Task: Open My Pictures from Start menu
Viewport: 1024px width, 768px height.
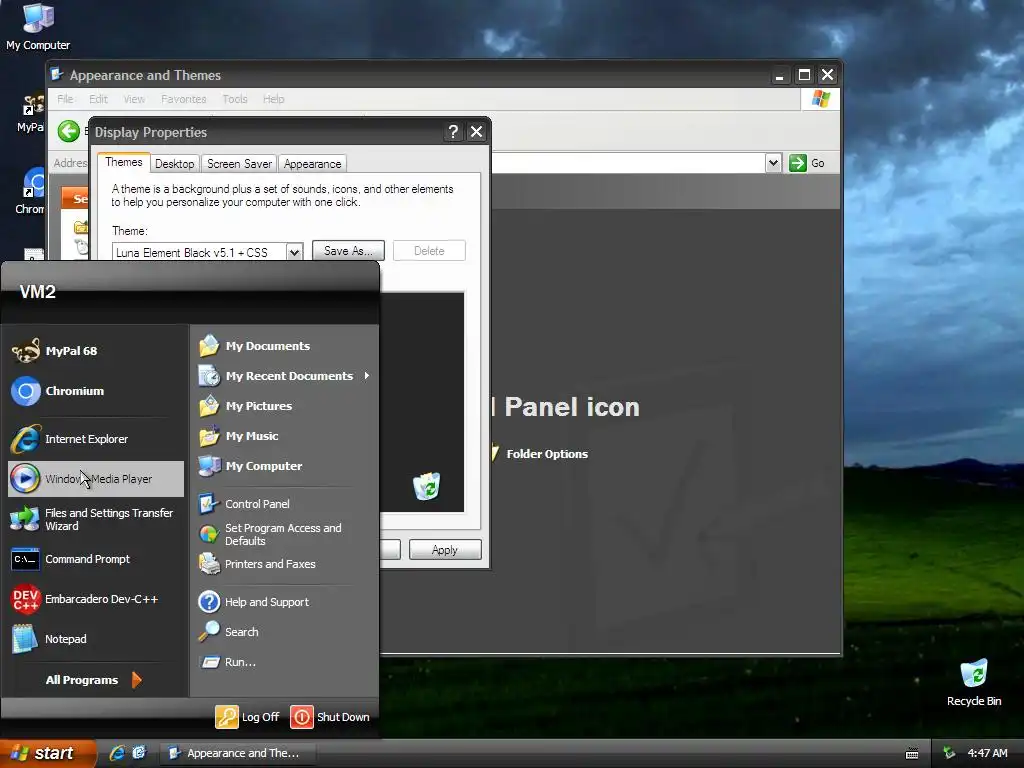Action: (x=284, y=406)
